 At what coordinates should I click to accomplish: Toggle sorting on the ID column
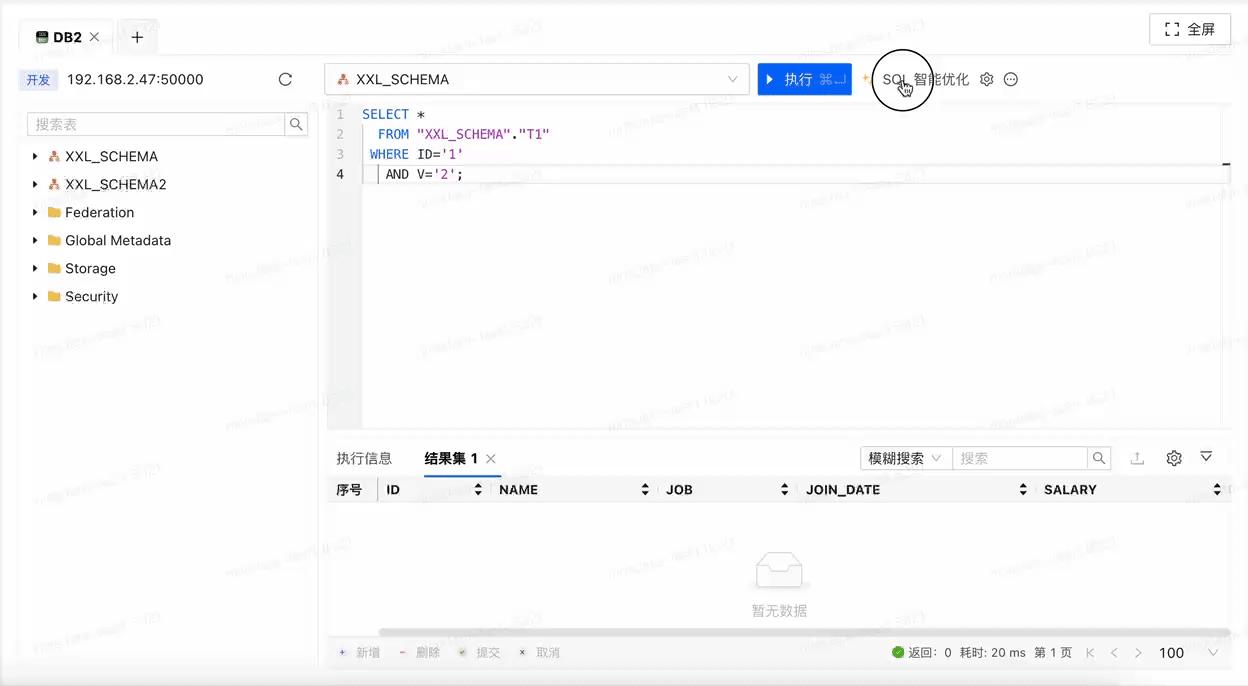coord(478,489)
